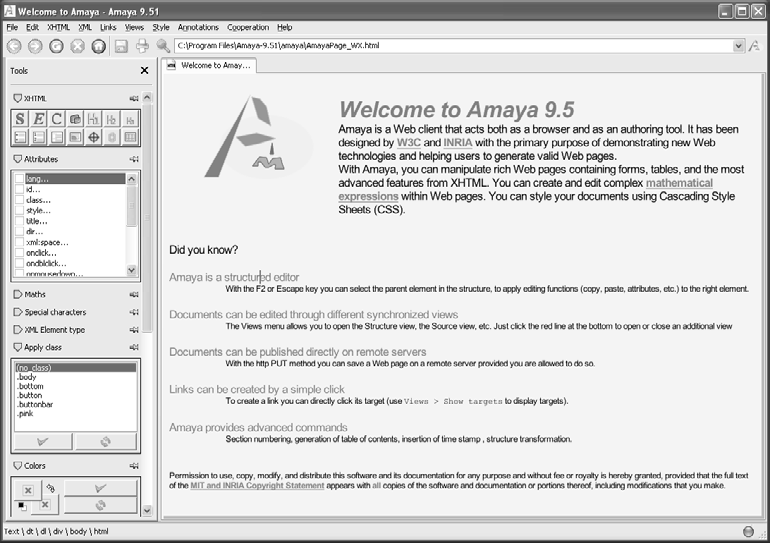Open the Views menu
Viewport: 770px width, 543px height.
tap(134, 27)
